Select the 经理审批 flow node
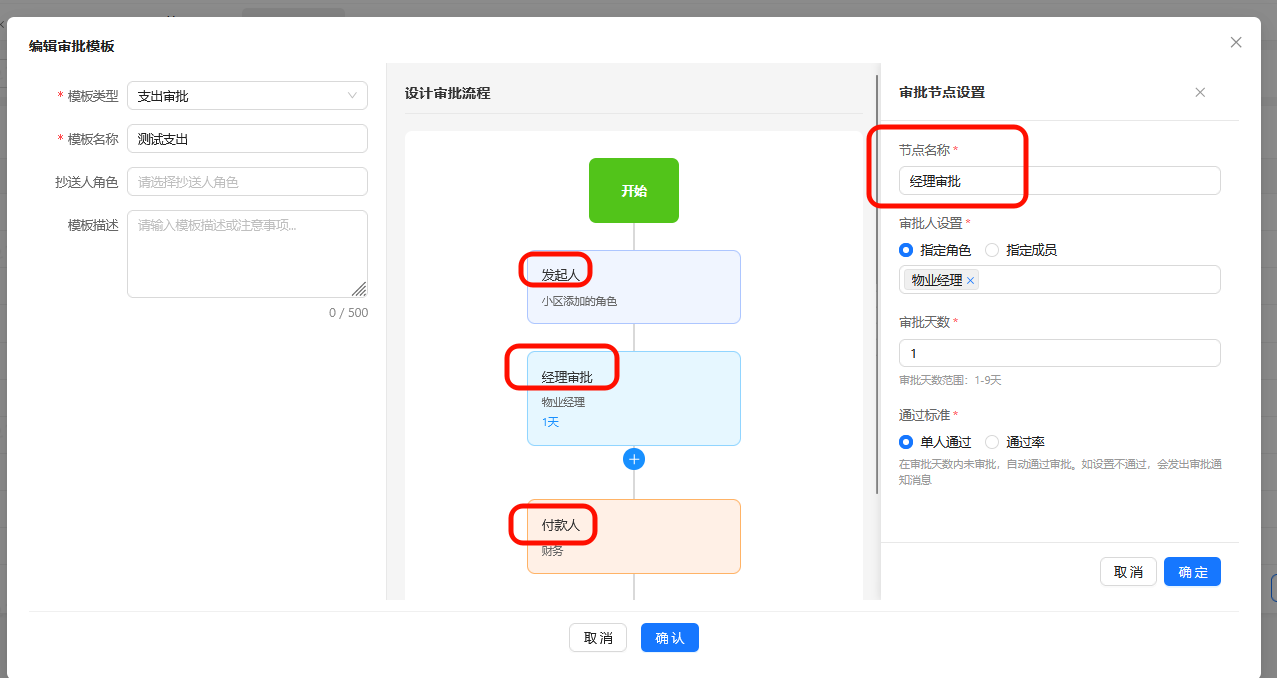Image resolution: width=1277 pixels, height=678 pixels. pyautogui.click(x=634, y=398)
